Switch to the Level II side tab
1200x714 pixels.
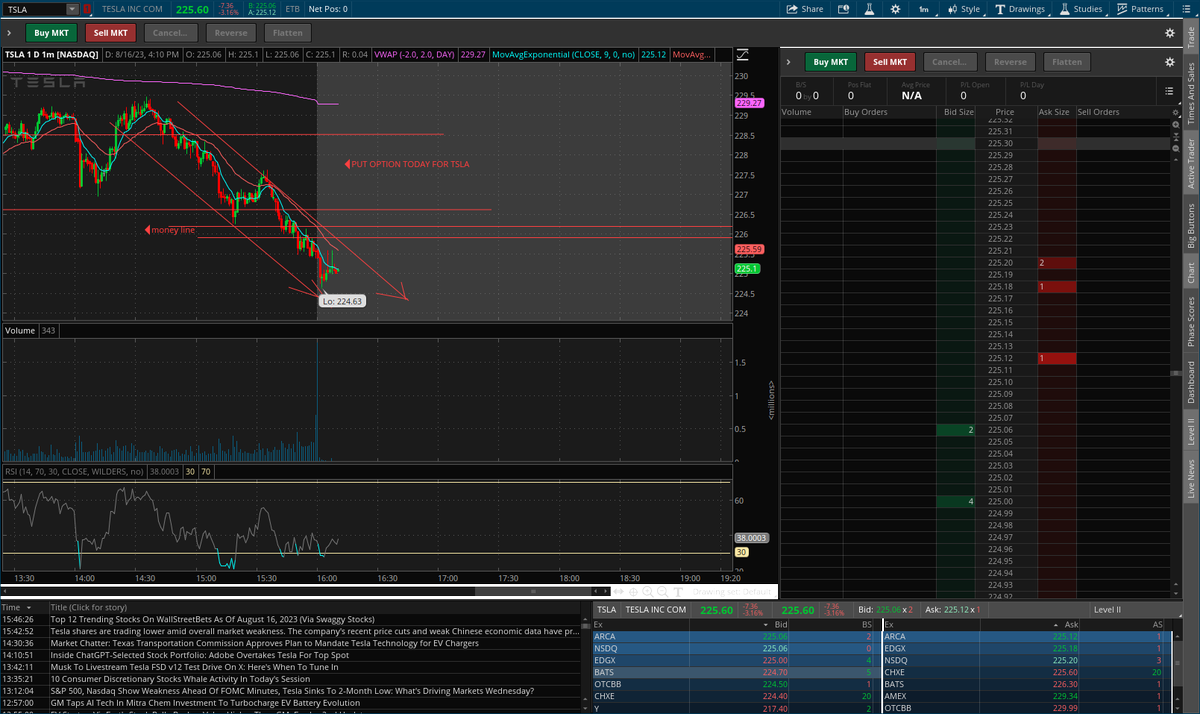click(1190, 431)
